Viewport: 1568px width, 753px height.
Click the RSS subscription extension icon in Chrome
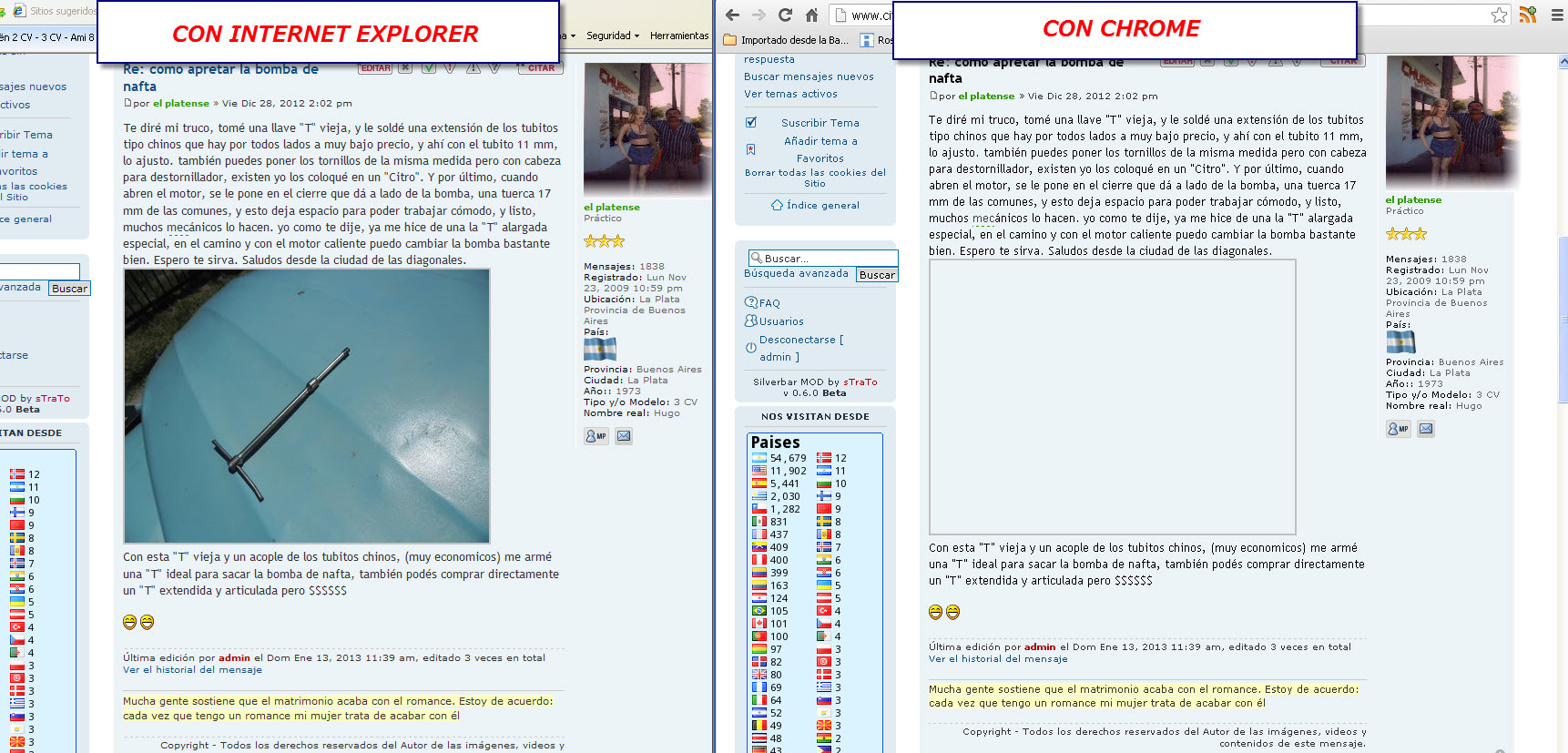point(1528,15)
